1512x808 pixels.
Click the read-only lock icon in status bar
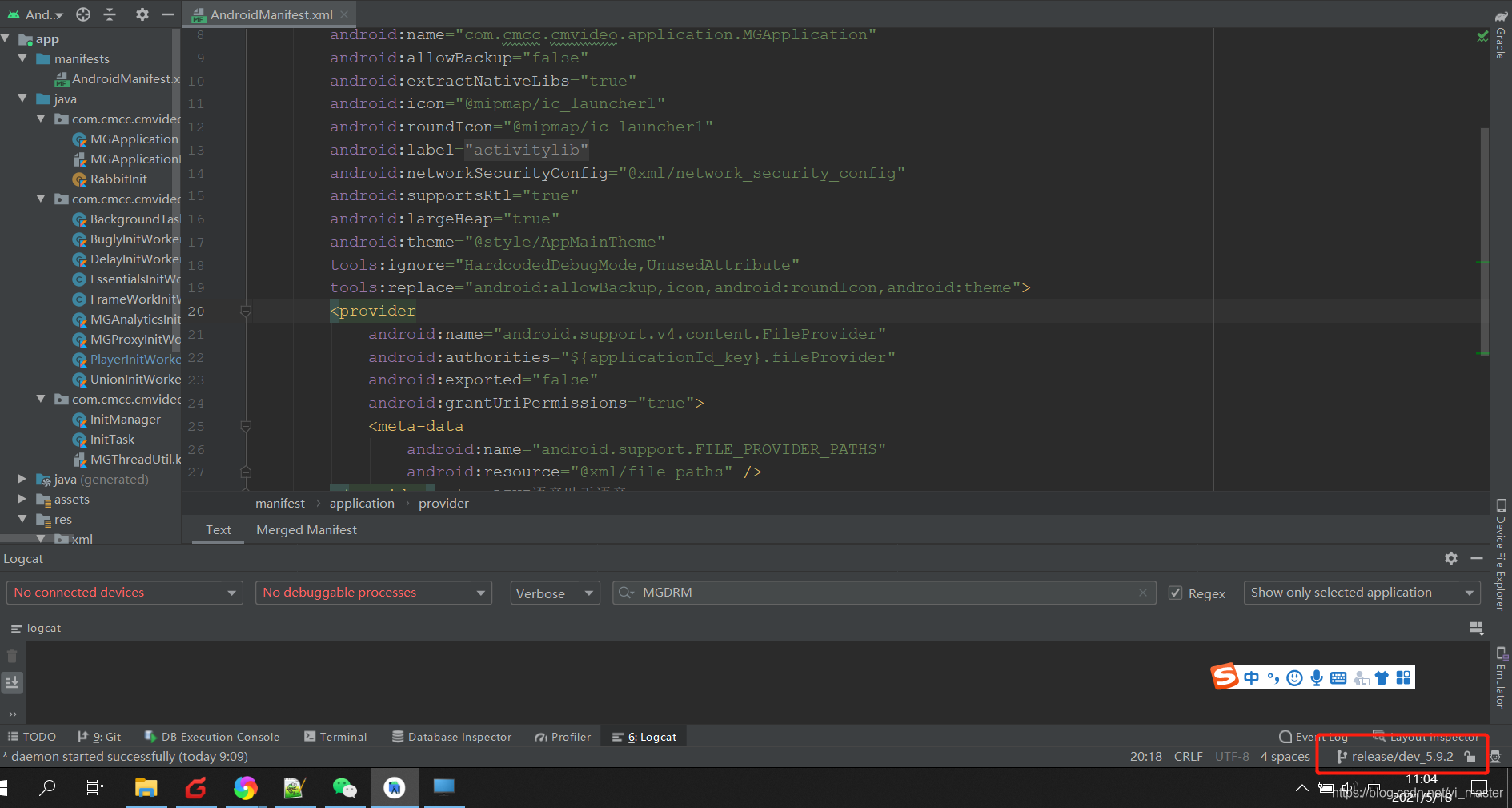(1470, 756)
